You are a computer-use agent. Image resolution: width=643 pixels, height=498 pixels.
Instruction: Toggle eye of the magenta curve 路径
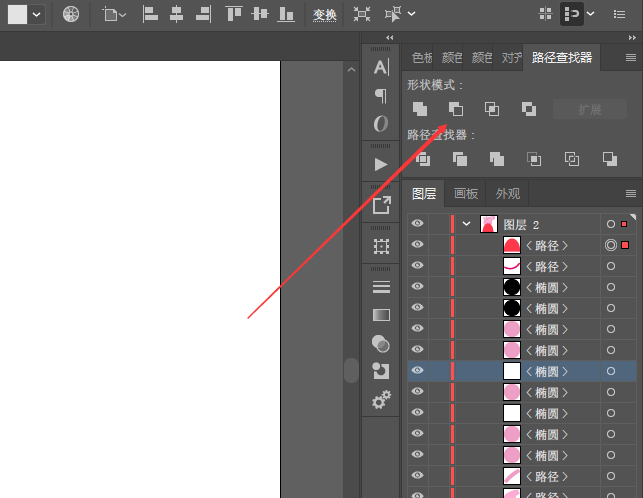tap(417, 265)
